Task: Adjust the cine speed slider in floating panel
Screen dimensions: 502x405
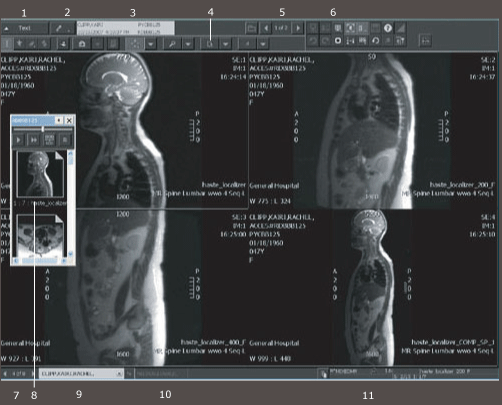Action: (x=43, y=129)
